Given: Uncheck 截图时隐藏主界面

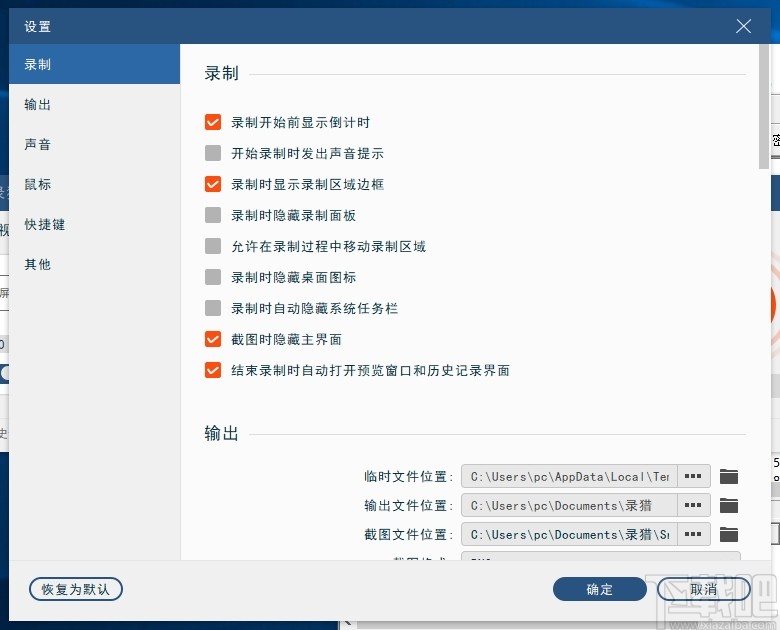Looking at the screenshot, I should 213,339.
